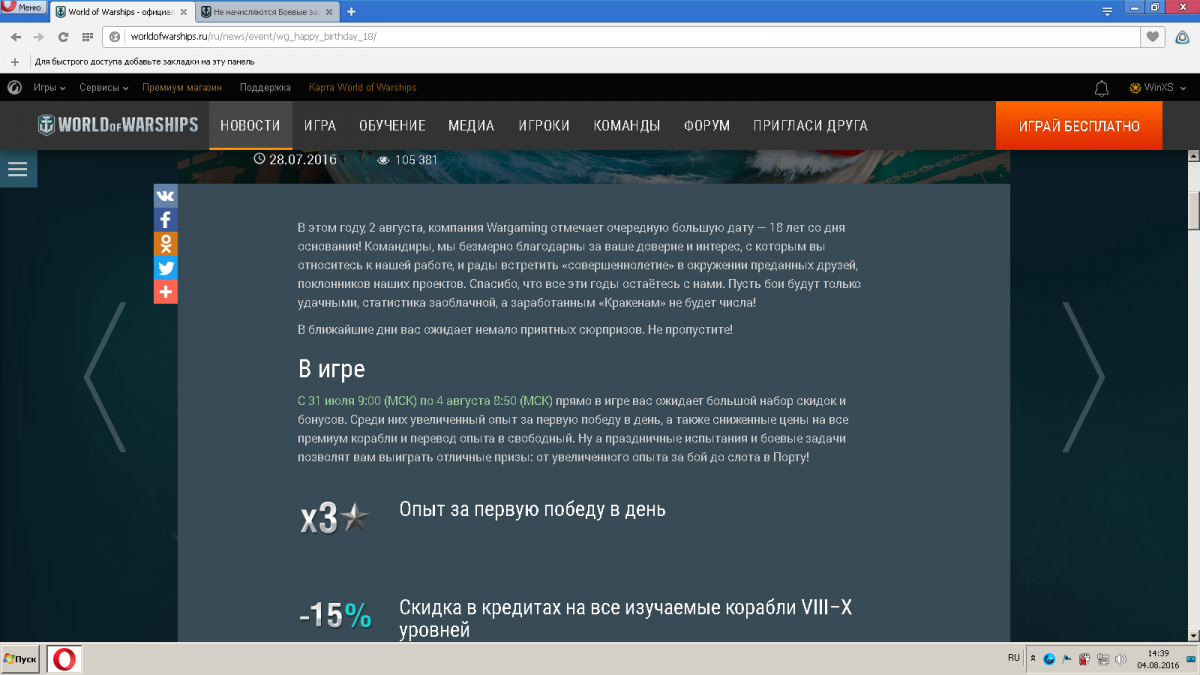
Task: Open the WinXS account dropdown
Action: click(x=1156, y=88)
